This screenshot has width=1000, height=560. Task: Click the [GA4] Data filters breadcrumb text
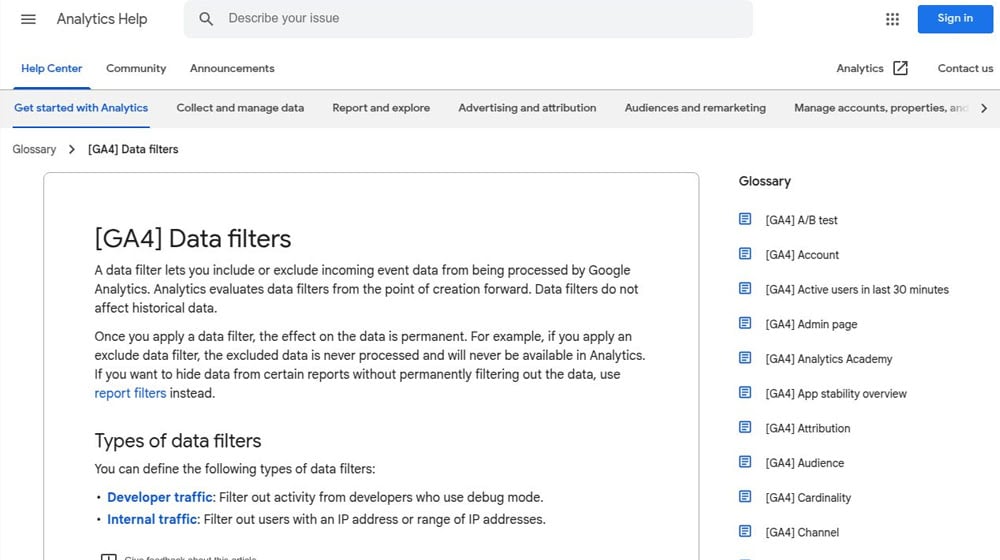[133, 149]
